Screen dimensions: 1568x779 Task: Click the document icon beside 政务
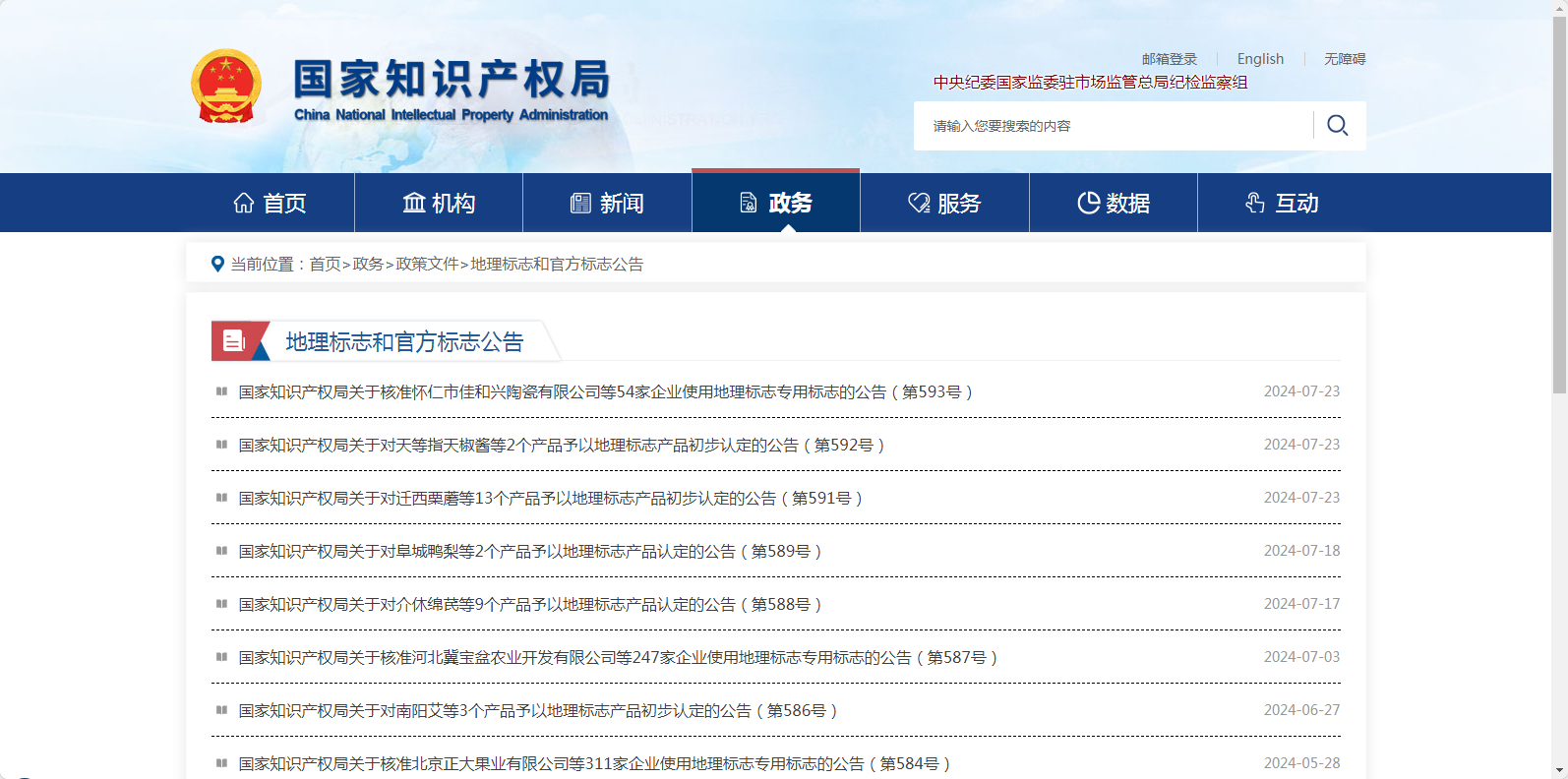[749, 203]
